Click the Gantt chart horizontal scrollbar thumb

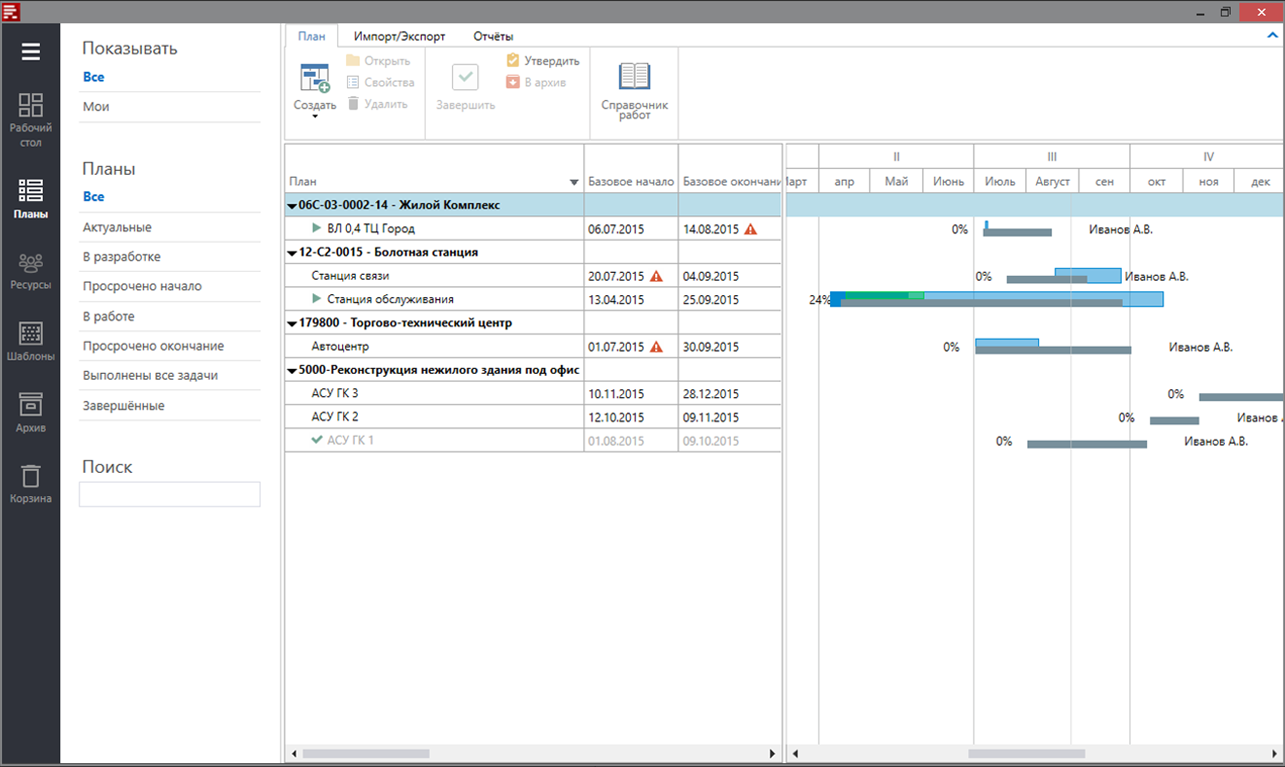click(1026, 754)
